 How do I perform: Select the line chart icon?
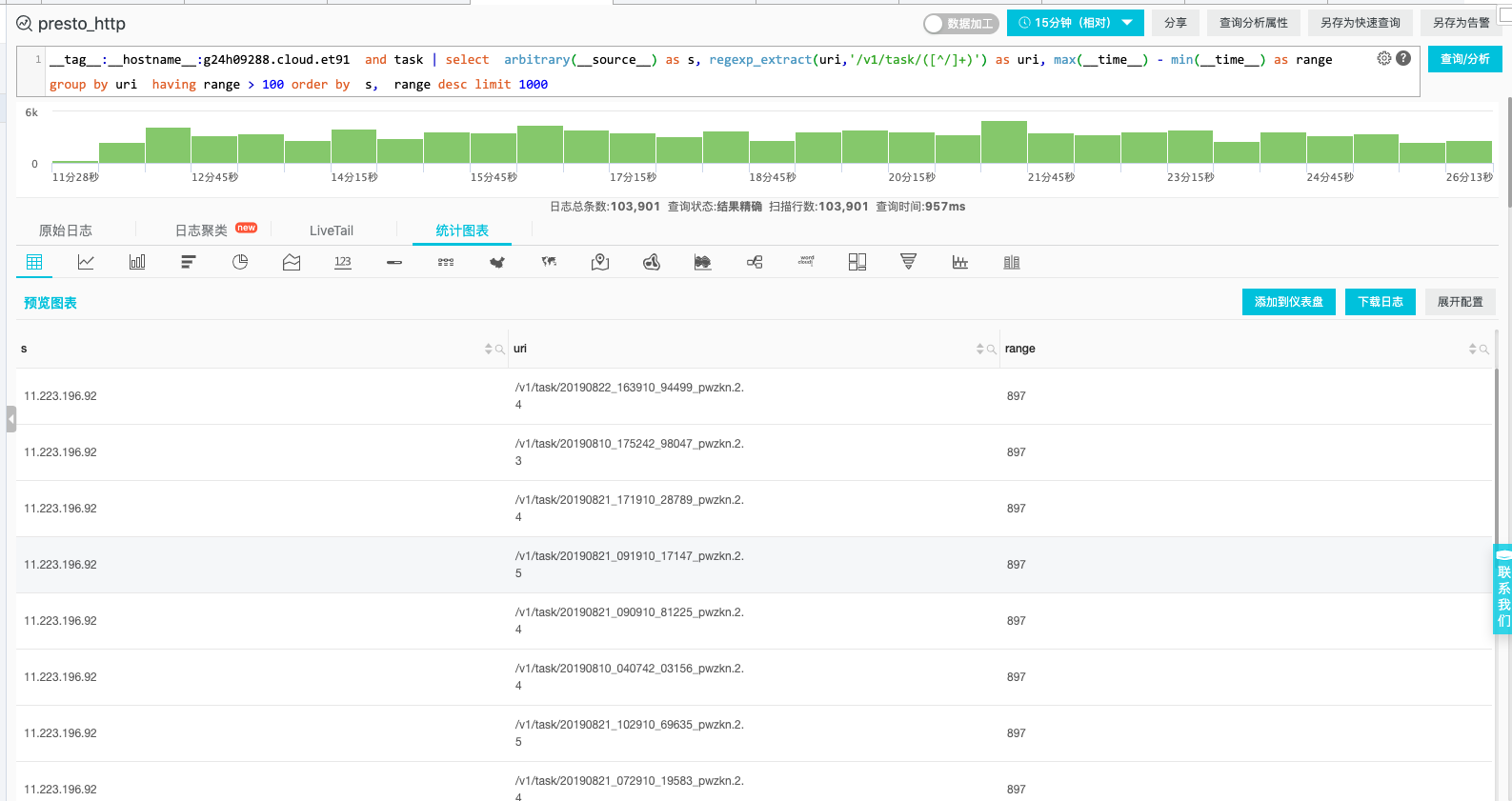click(x=86, y=262)
